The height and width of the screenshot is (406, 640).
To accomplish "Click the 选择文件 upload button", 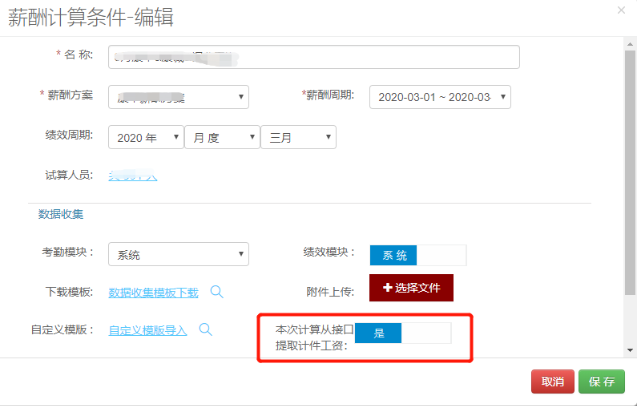I will click(412, 288).
